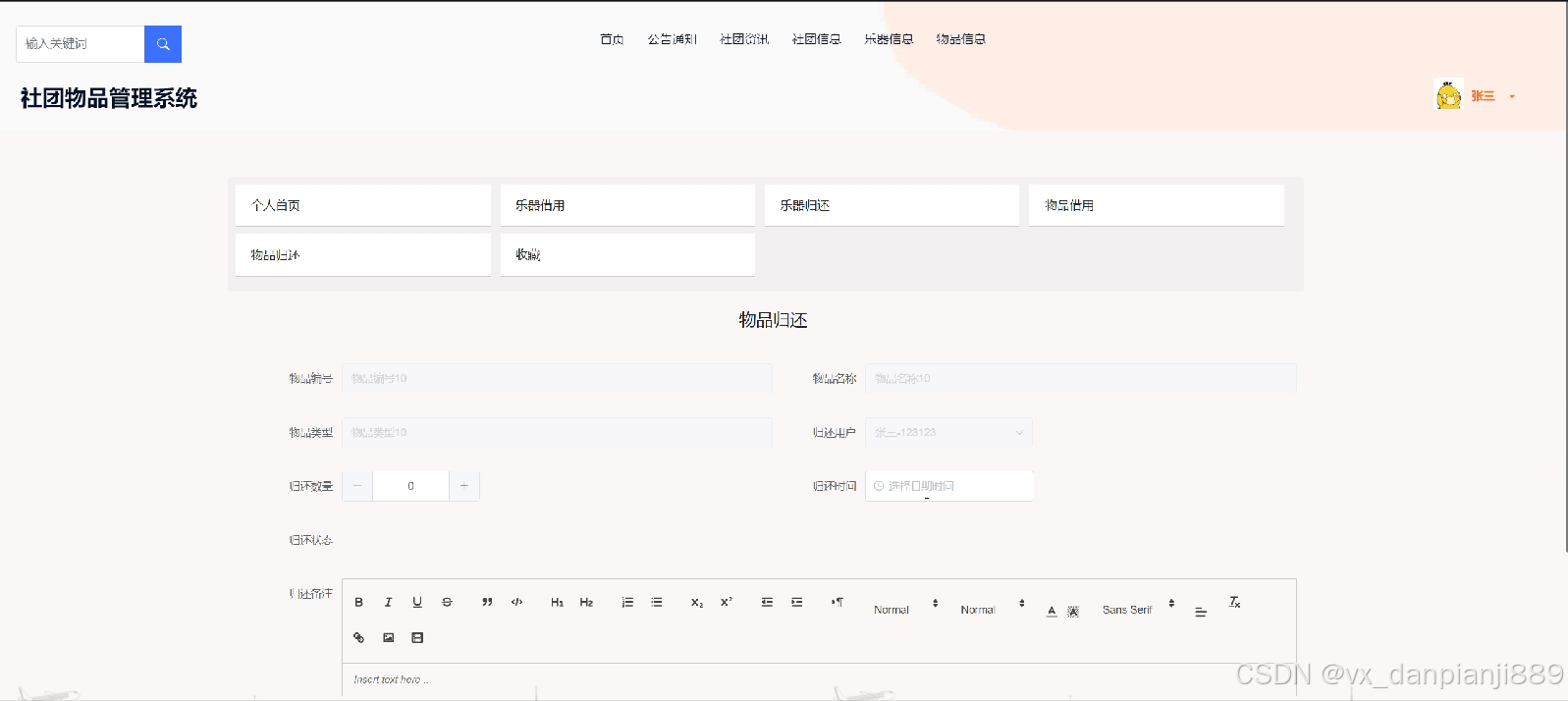The width and height of the screenshot is (1568, 701).
Task: Click the clock icon in return time field
Action: [x=879, y=486]
